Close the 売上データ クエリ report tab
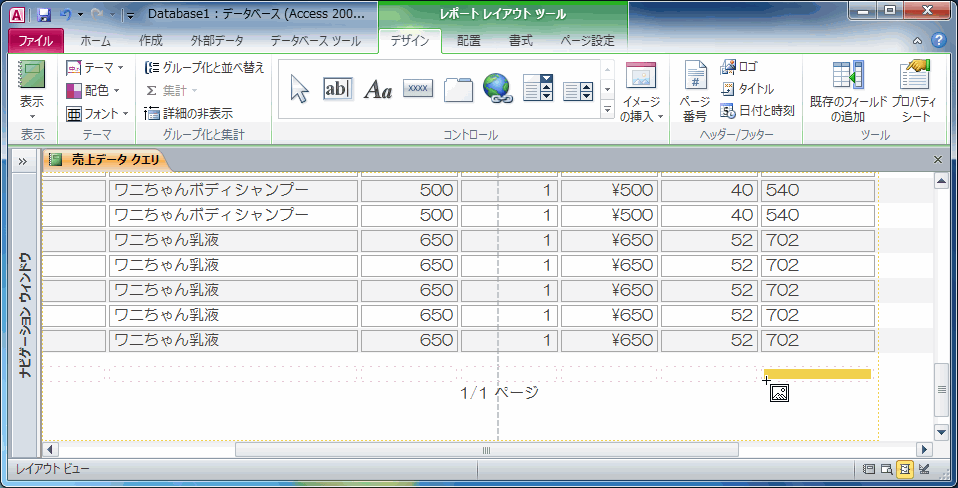 tap(938, 160)
